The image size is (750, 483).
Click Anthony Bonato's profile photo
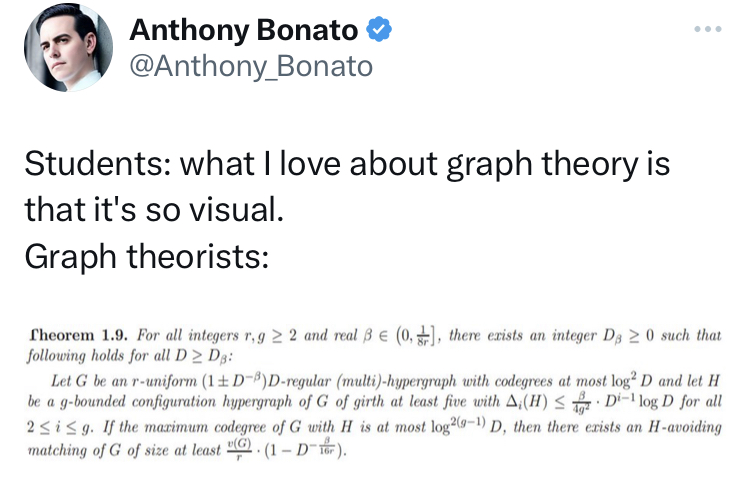[x=68, y=47]
